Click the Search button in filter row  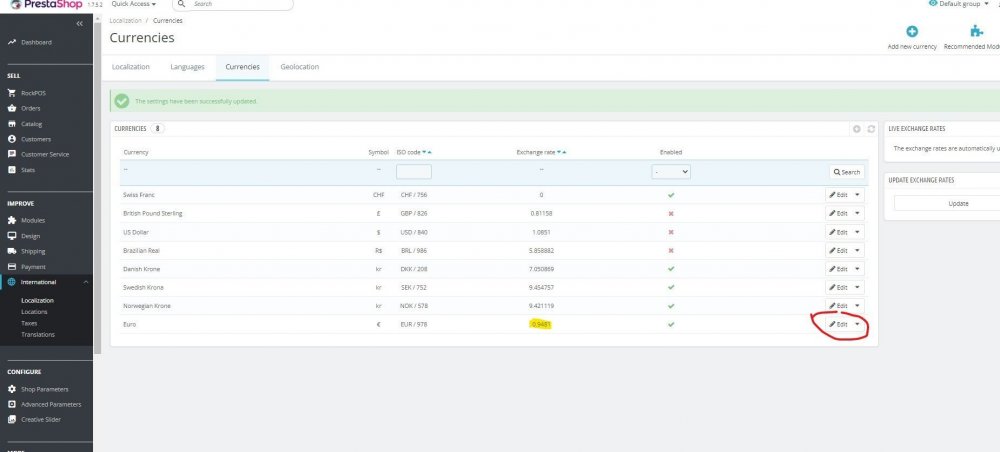[845, 172]
